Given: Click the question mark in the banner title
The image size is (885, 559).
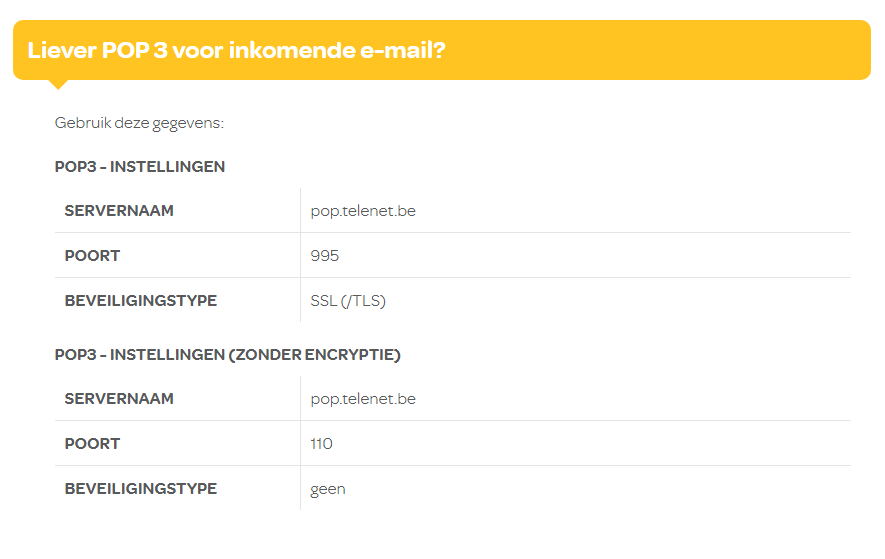Looking at the screenshot, I should (x=440, y=50).
